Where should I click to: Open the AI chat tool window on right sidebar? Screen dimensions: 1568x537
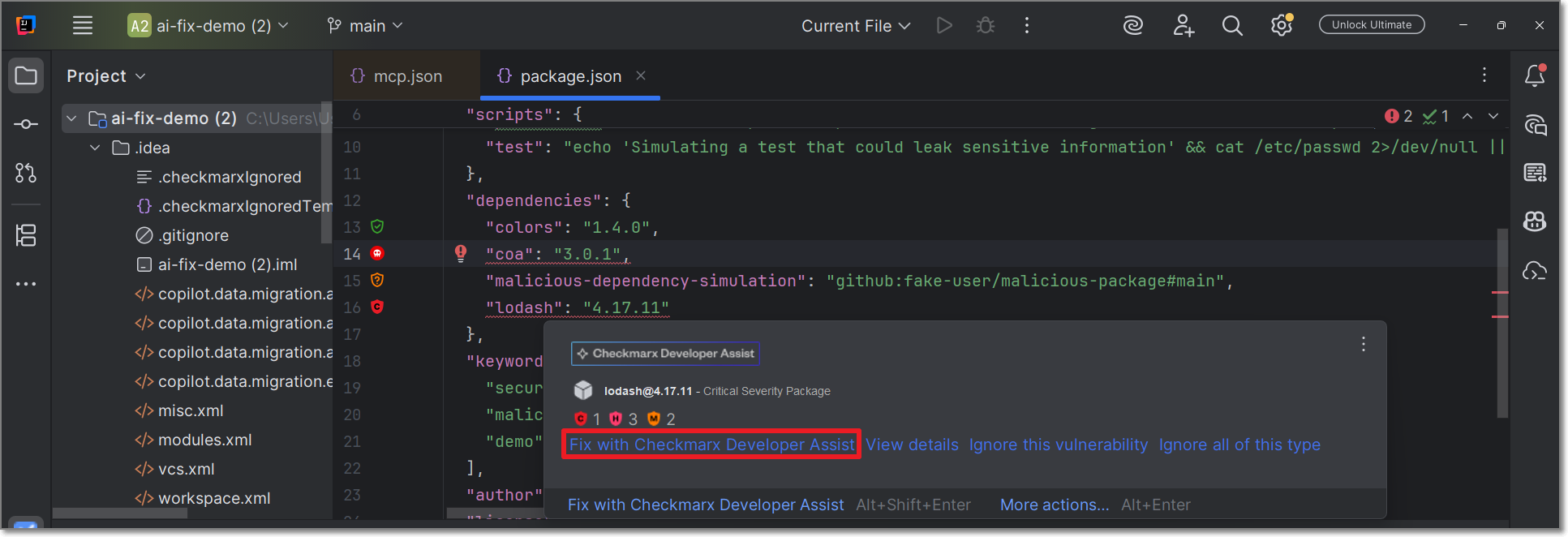click(1535, 124)
